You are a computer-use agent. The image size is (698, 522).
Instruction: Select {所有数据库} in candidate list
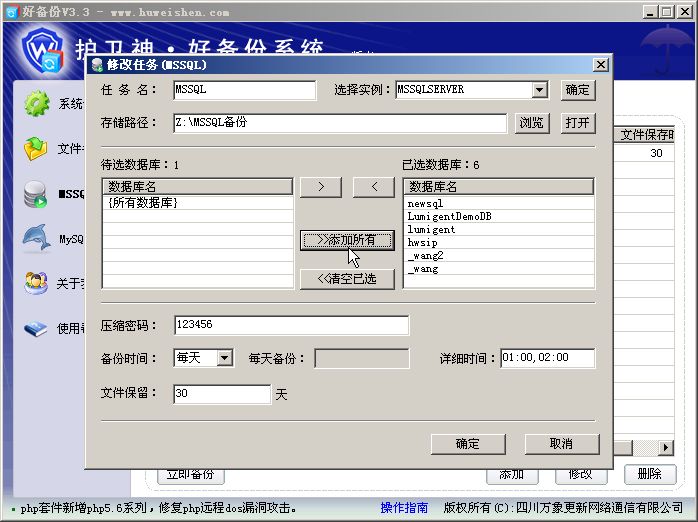198,203
